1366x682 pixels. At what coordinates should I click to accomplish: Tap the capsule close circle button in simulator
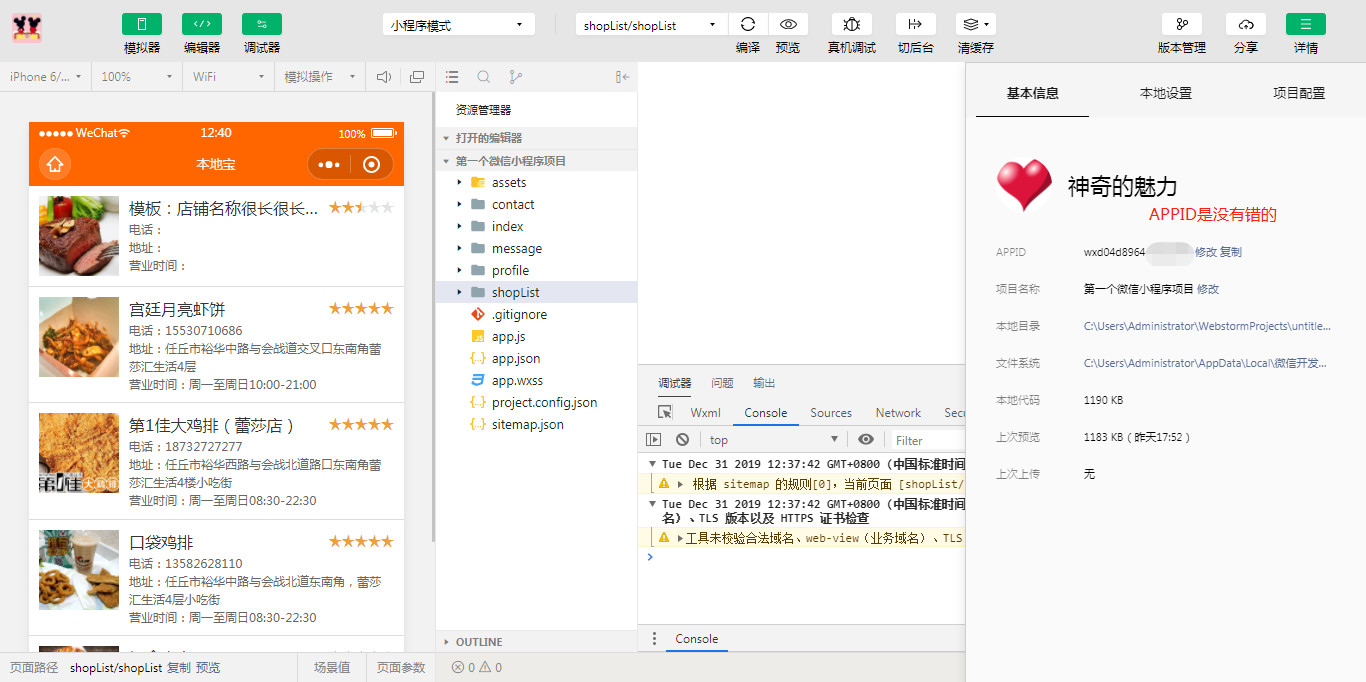[x=372, y=165]
